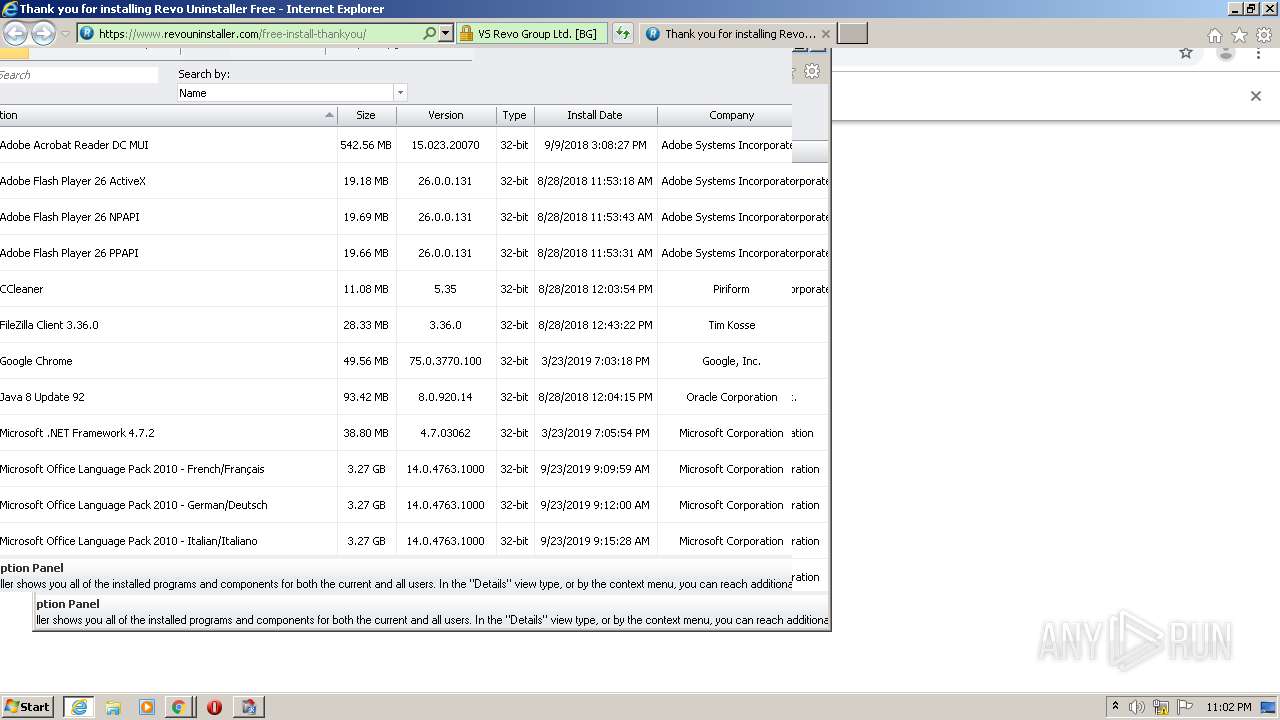Click the Oracle Corporation company cell
This screenshot has height=720, width=1280.
731,397
